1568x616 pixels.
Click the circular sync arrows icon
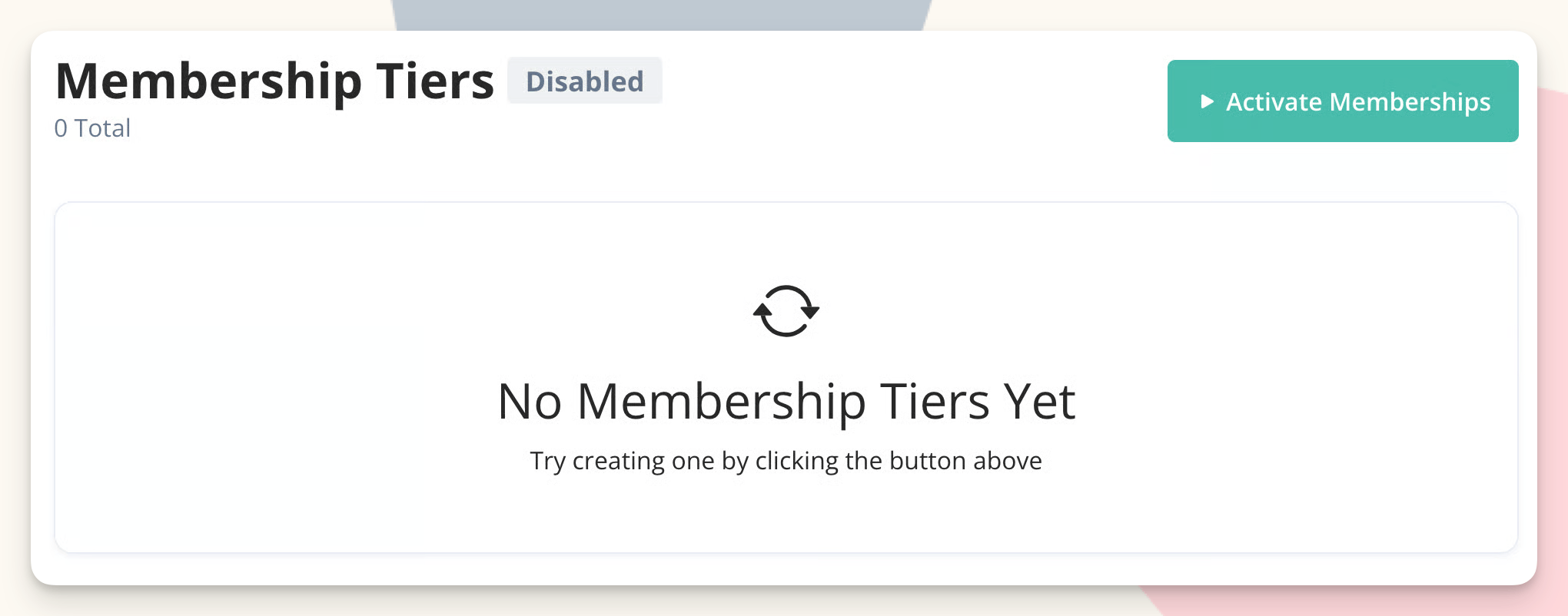click(786, 311)
